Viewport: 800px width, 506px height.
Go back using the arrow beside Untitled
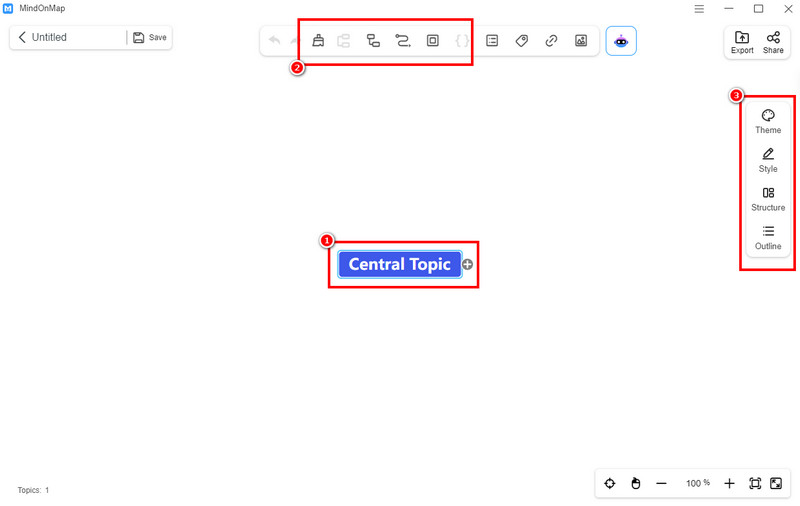[22, 37]
